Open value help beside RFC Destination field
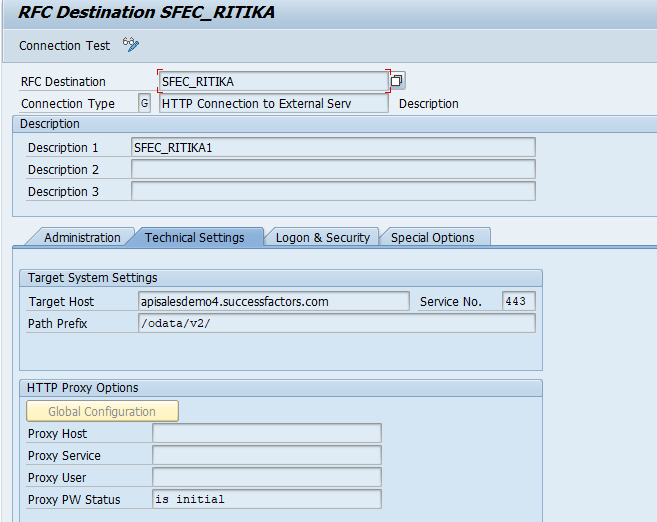This screenshot has height=522, width=657. pyautogui.click(x=397, y=80)
